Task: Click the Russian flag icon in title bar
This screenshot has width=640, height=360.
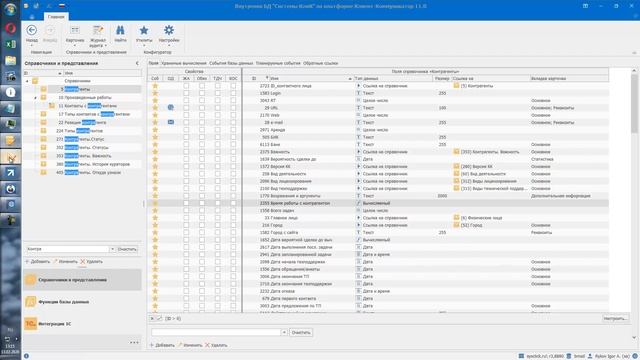Action: (x=62, y=6)
